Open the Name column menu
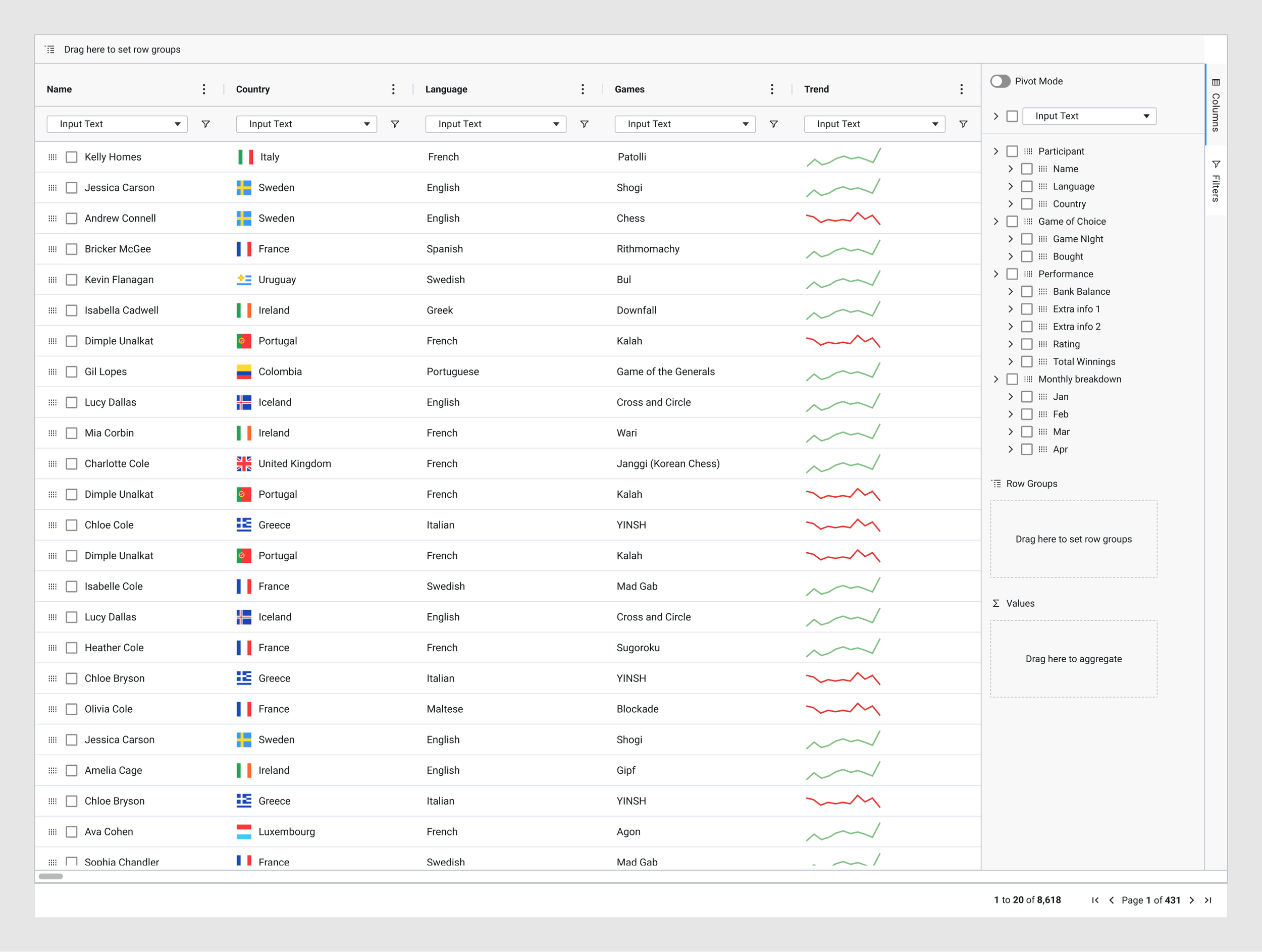1262x952 pixels. (x=203, y=89)
